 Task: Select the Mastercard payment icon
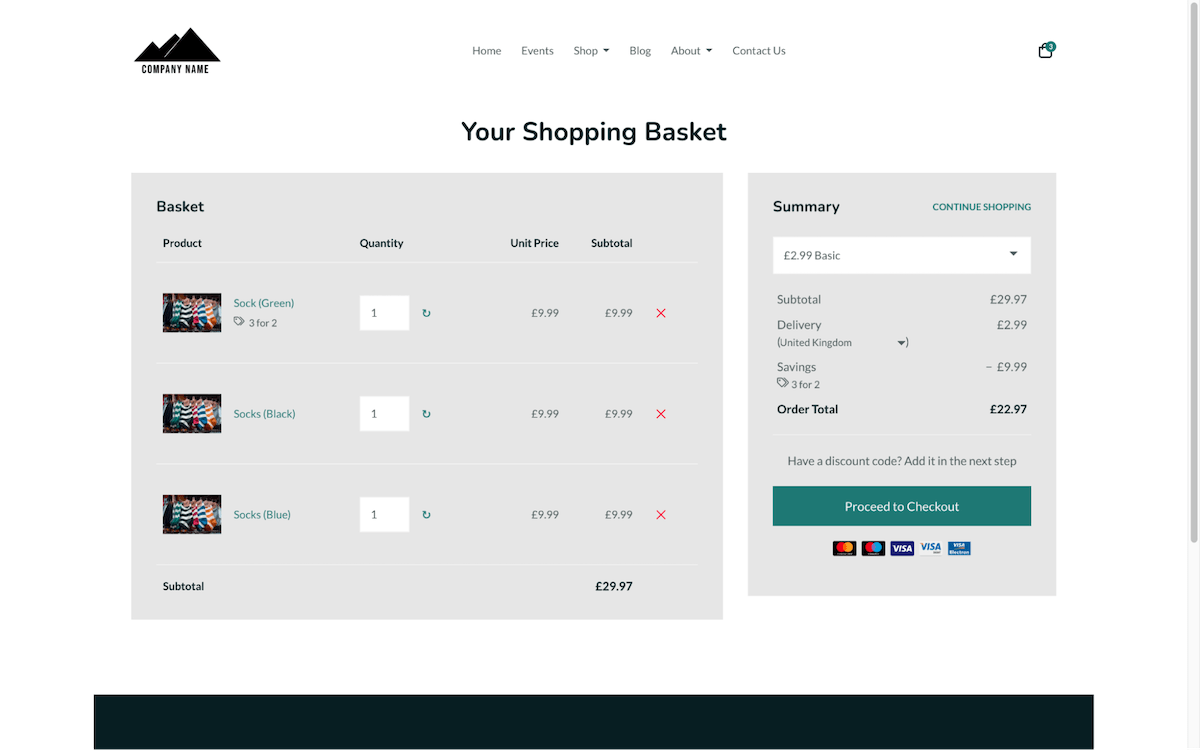(x=844, y=548)
